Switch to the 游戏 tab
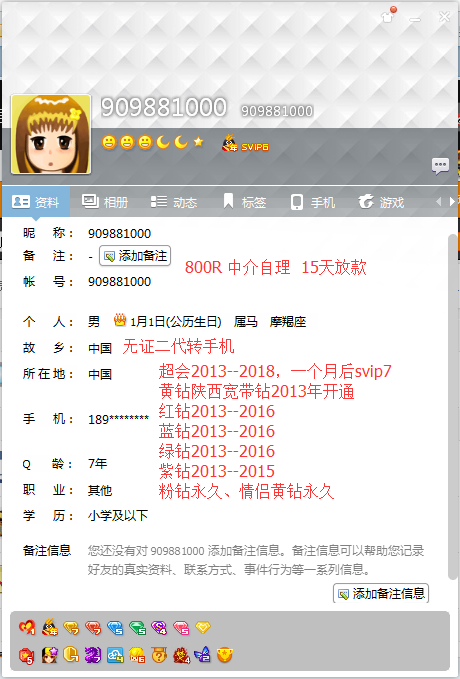Screen dimensions: 460x679 point(381,202)
